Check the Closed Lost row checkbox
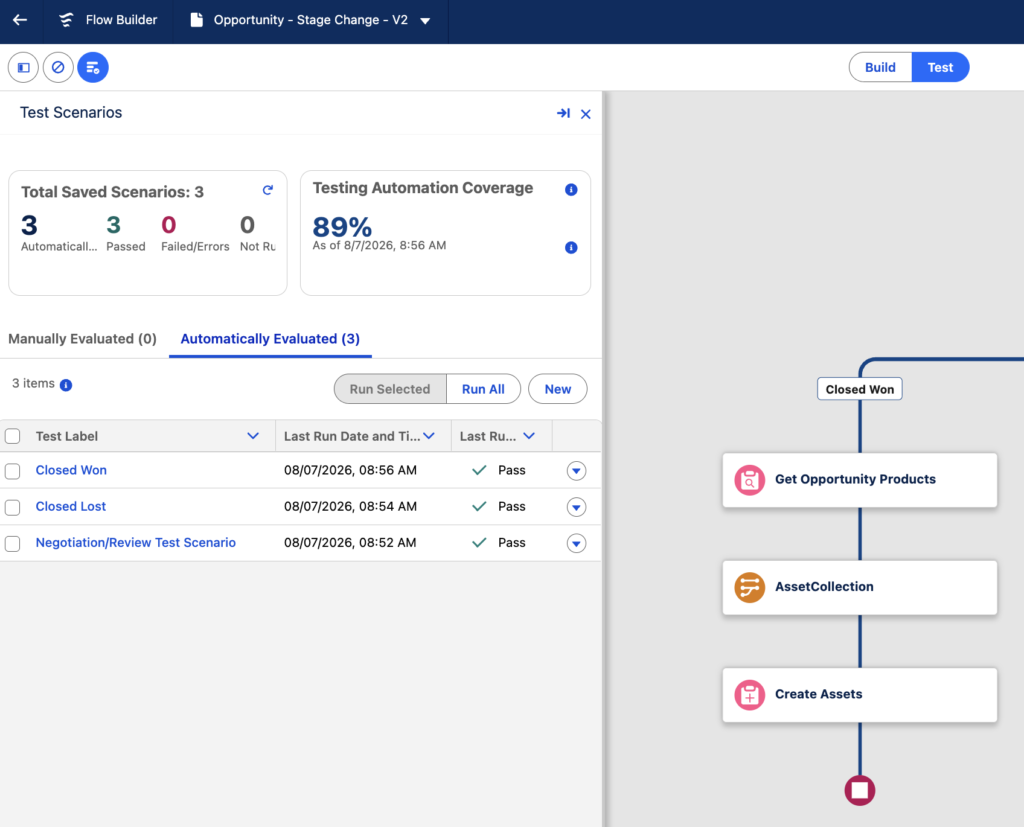 point(12,507)
